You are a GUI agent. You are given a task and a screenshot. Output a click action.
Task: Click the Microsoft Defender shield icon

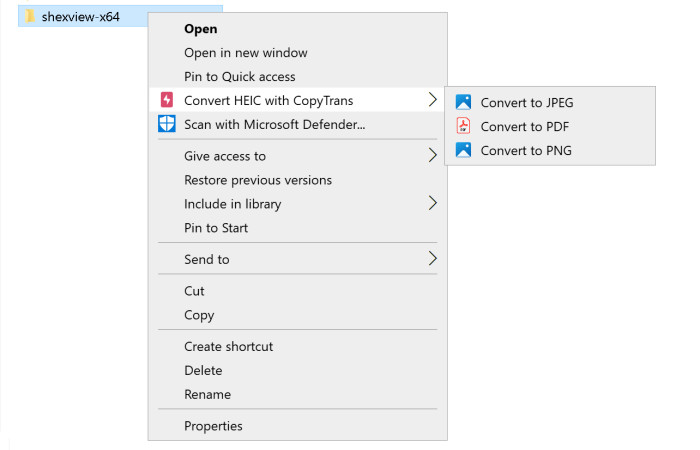pyautogui.click(x=166, y=124)
